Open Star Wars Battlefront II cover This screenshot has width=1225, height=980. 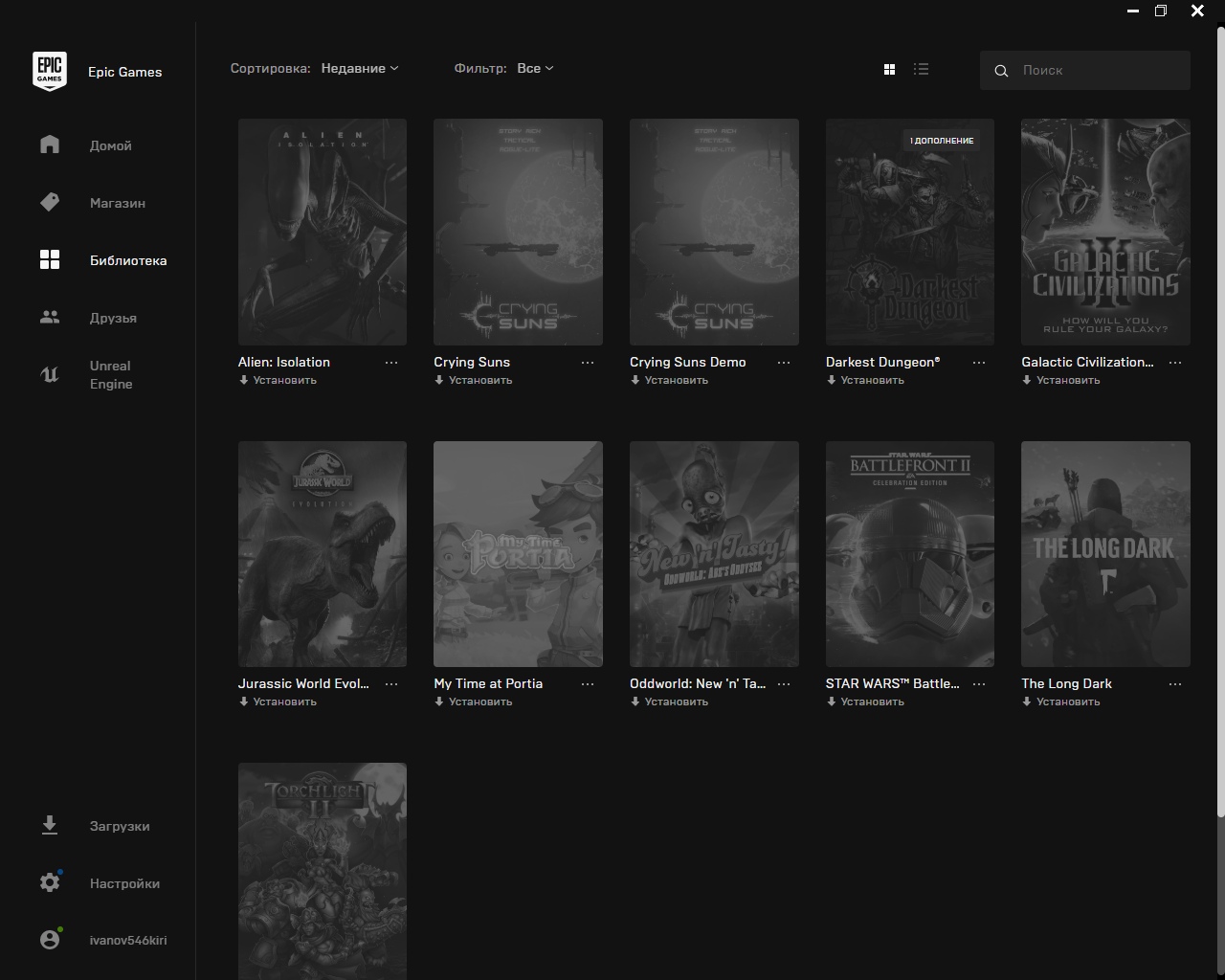click(x=910, y=554)
